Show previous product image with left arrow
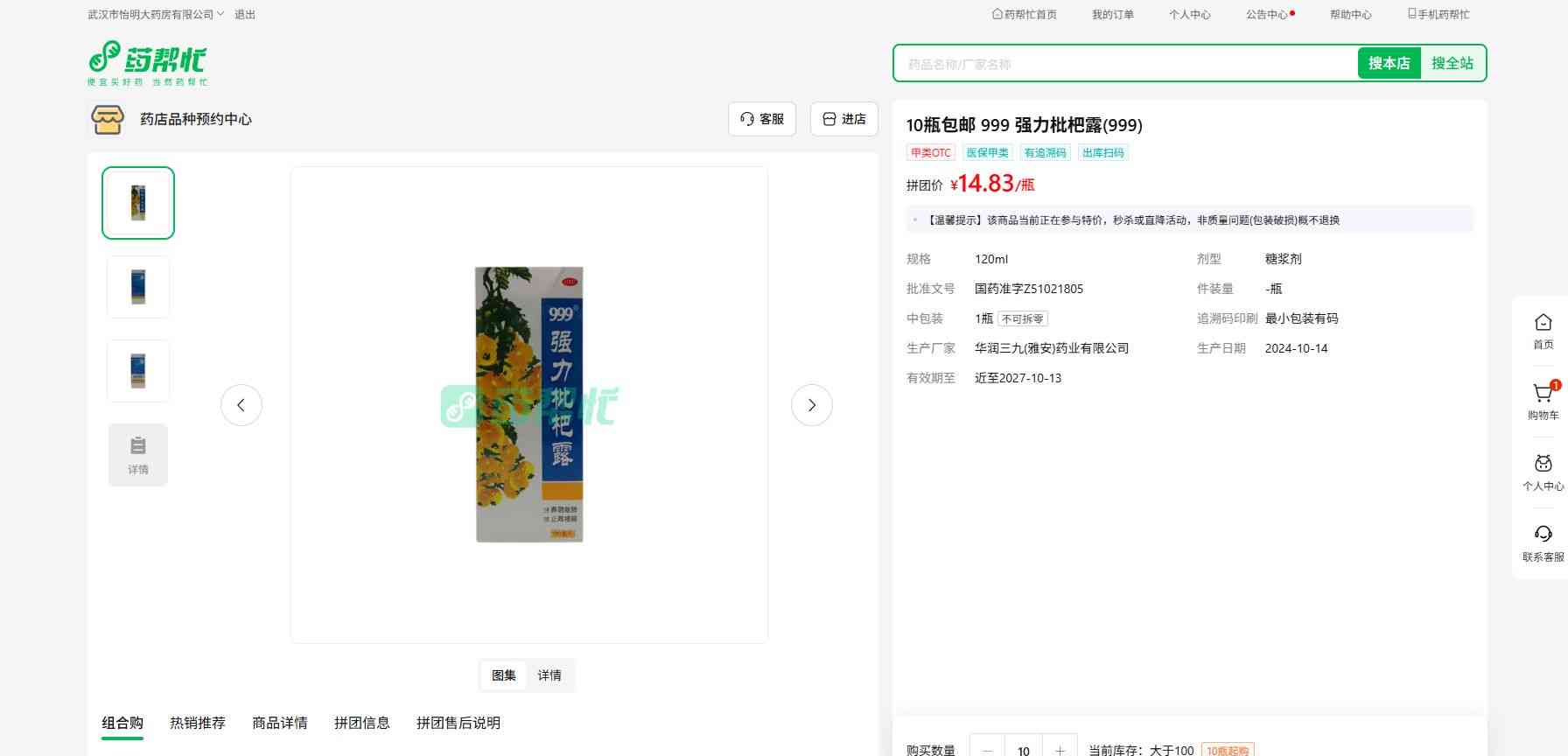 tap(241, 405)
